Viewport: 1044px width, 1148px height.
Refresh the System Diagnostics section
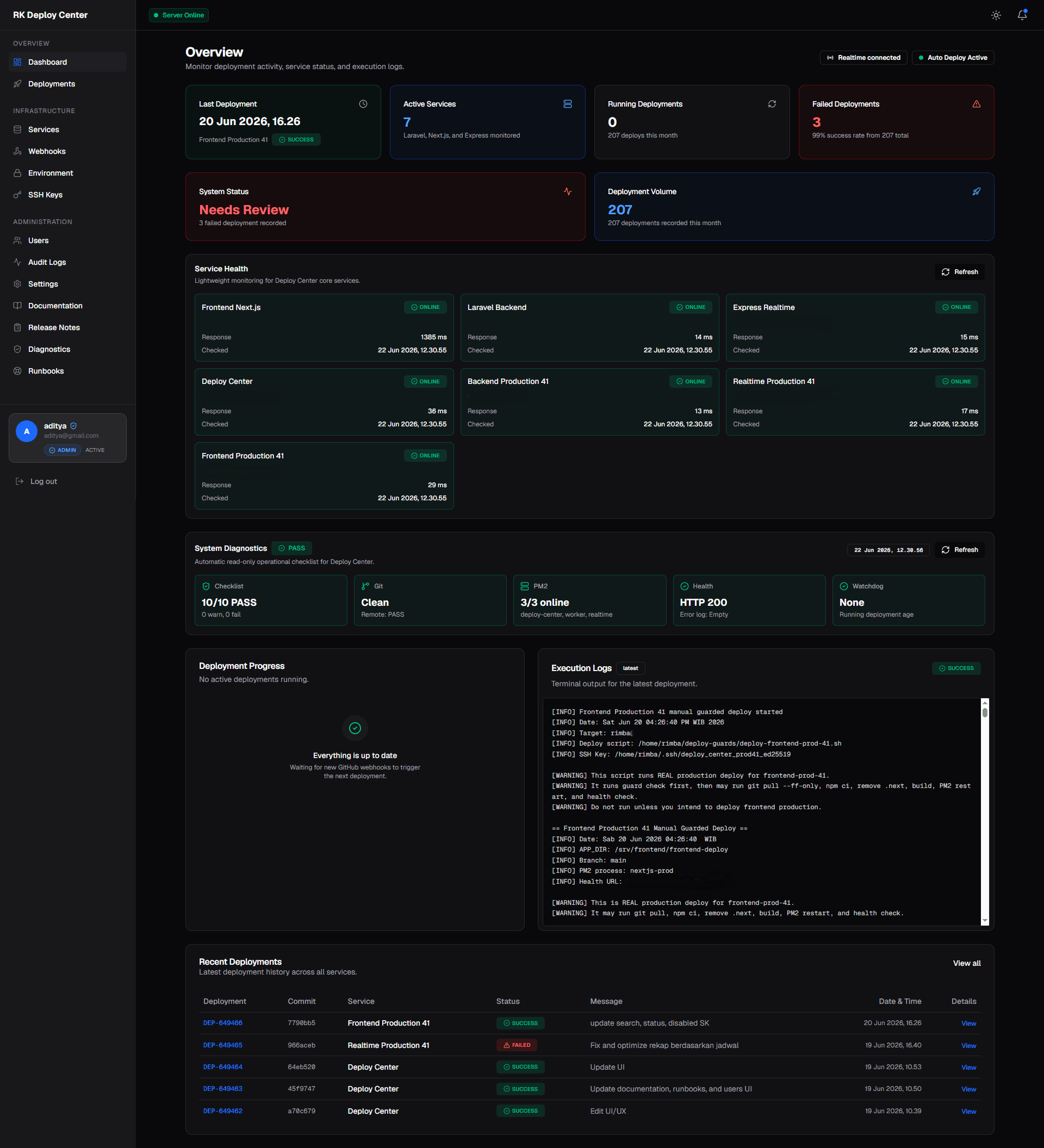coord(959,549)
